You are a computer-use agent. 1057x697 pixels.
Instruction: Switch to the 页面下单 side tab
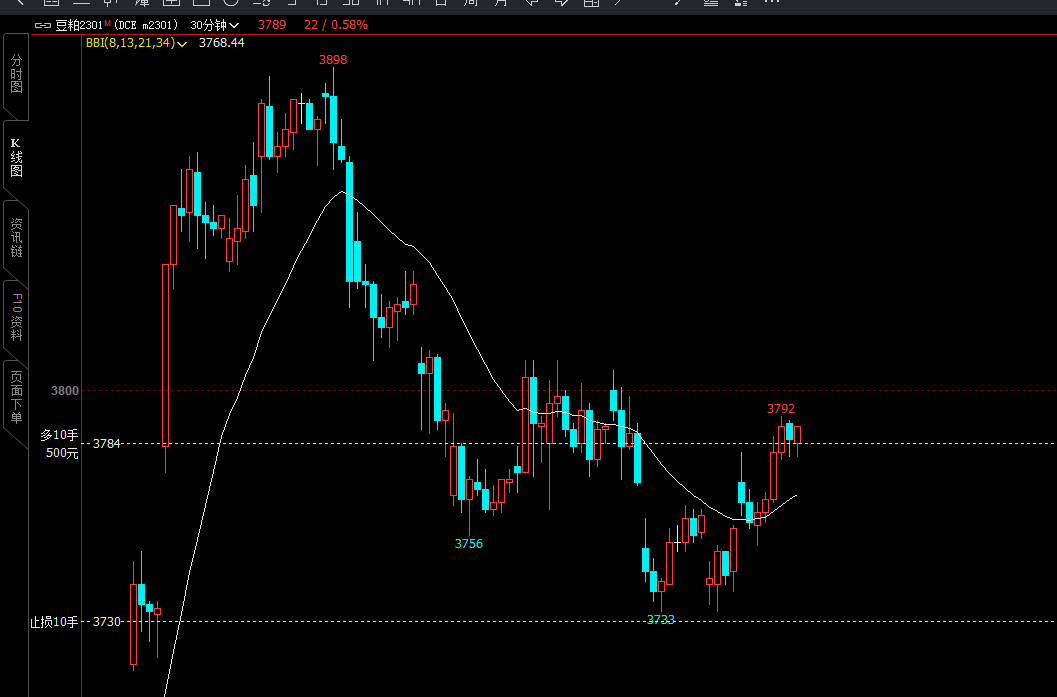point(16,397)
